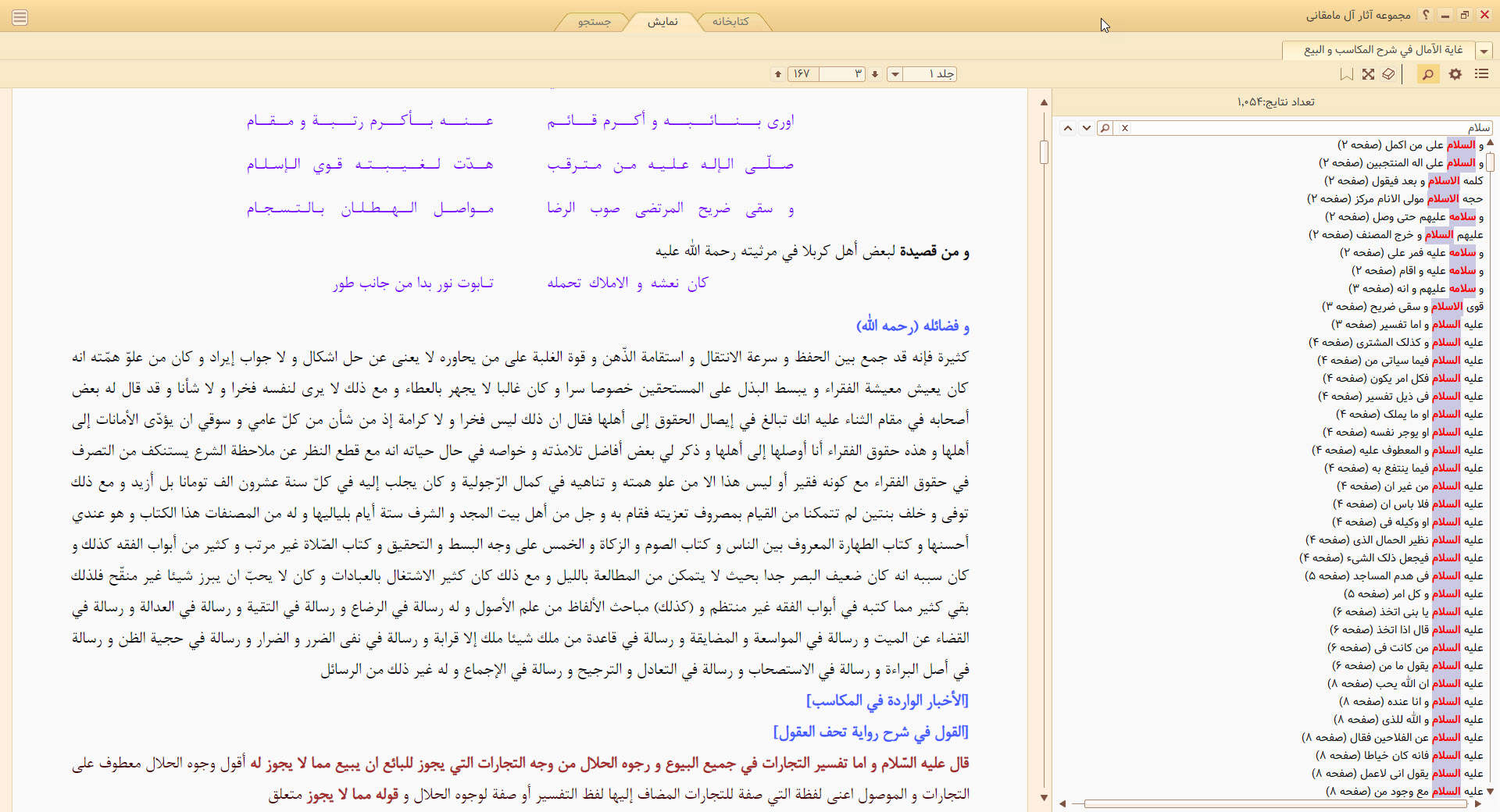This screenshot has width=1500, height=812.
Task: Select the book tab غاية الآمال في شرح المكاسب و البيع
Action: point(1378,50)
